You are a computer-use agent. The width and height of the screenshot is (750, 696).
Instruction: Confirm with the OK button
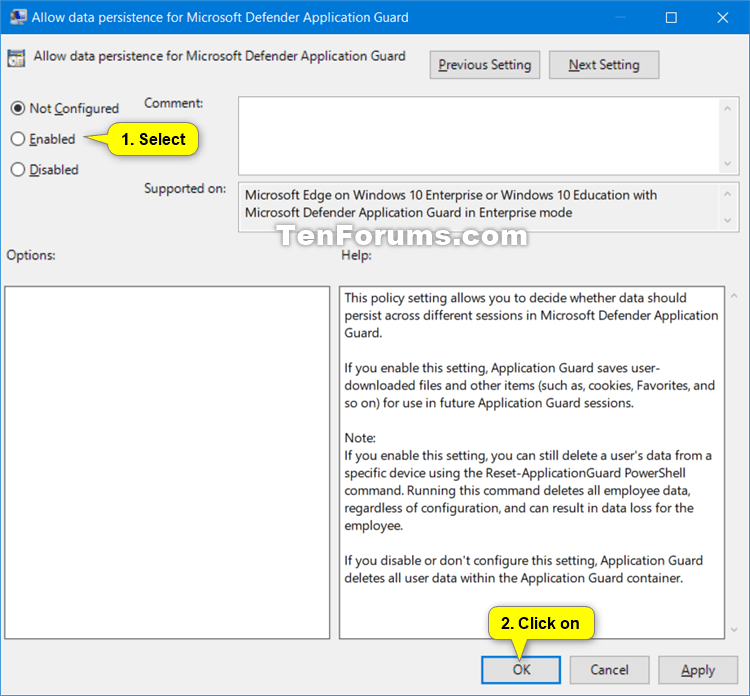tap(521, 670)
